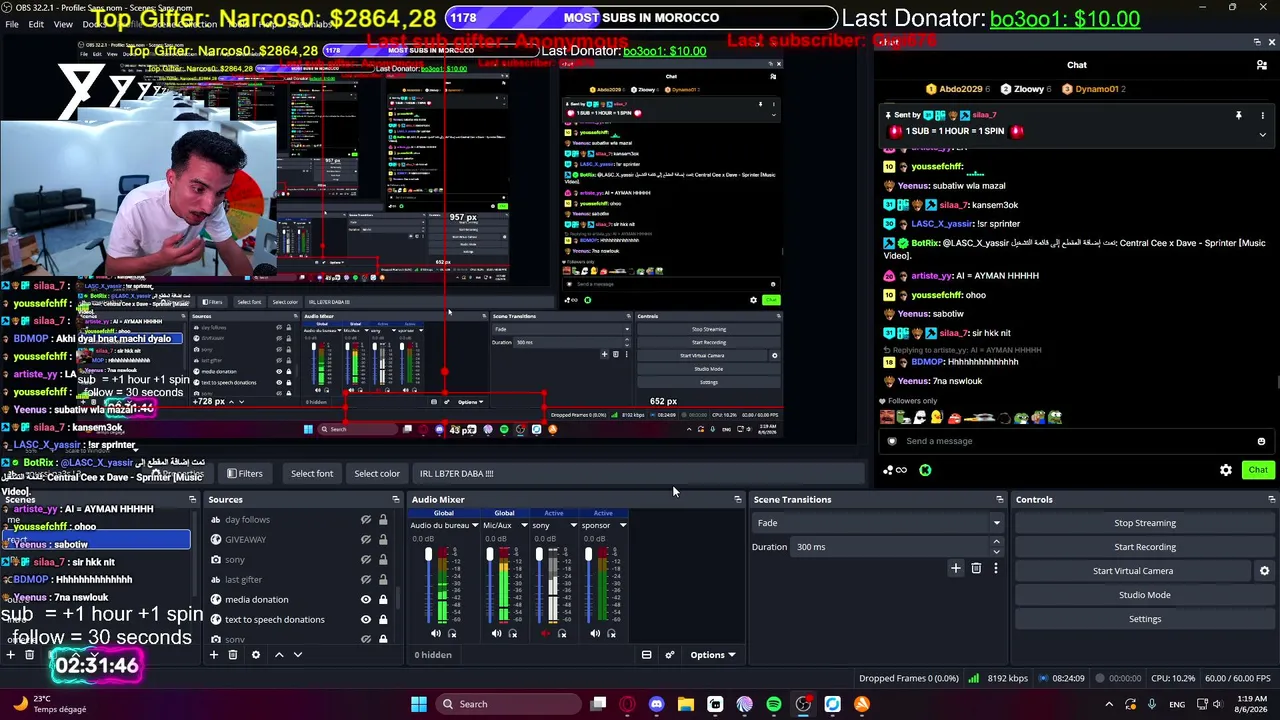This screenshot has width=1280, height=720.
Task: Increase transition duration with the up arrow
Action: (x=996, y=542)
